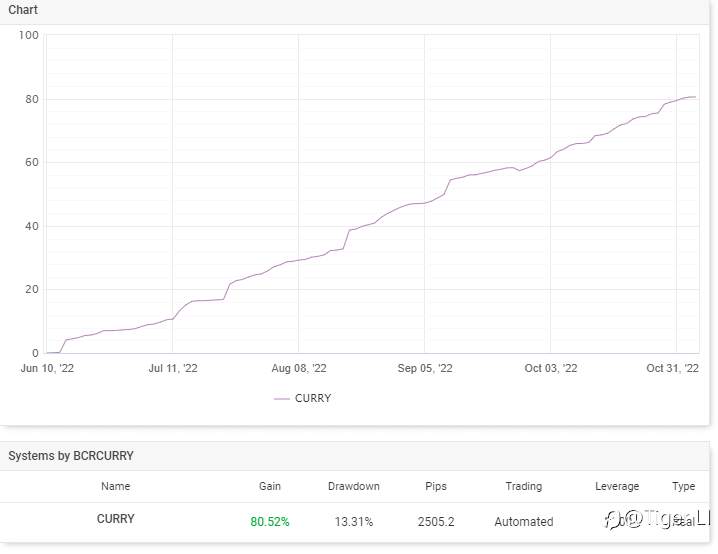This screenshot has width=718, height=554.
Task: Click the CURRY legend label
Action: 313,398
